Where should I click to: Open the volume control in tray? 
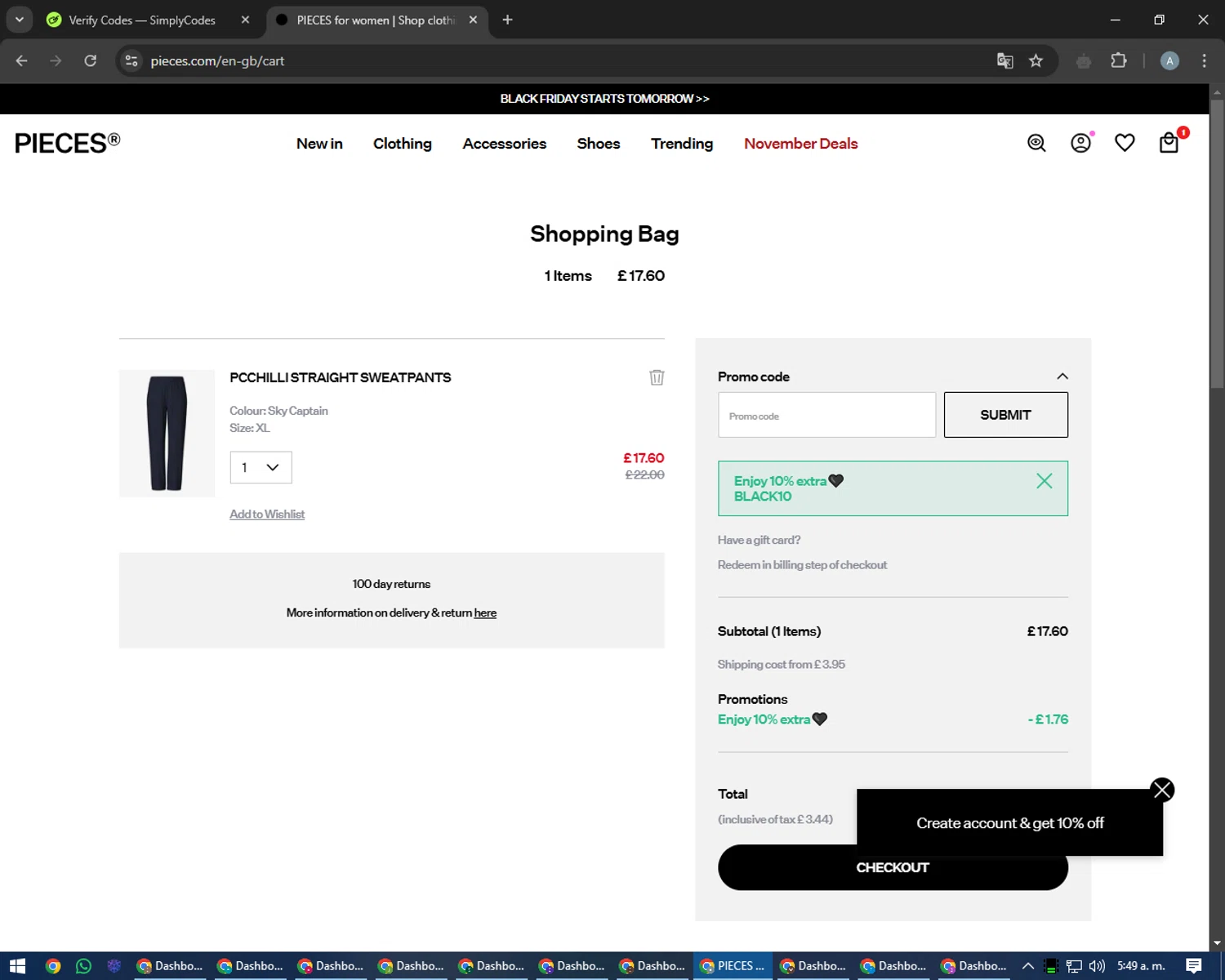(1097, 966)
